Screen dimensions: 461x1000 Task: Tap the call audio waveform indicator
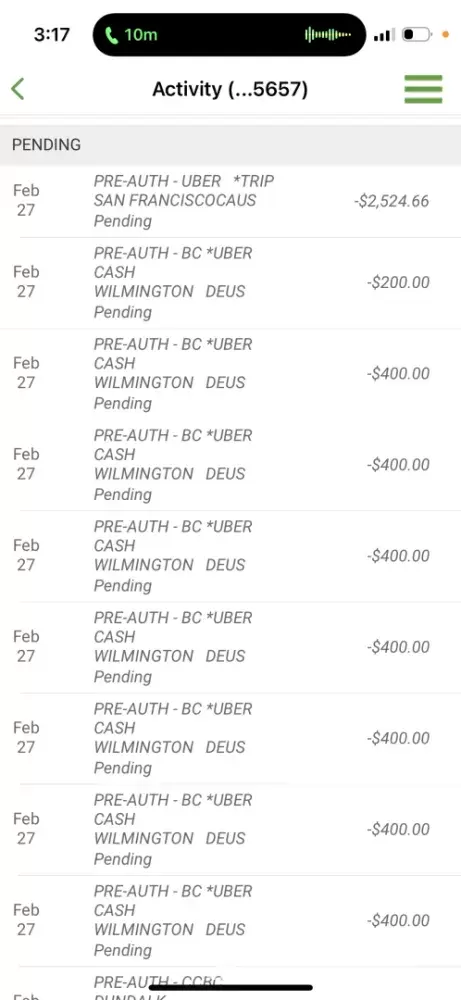(328, 34)
